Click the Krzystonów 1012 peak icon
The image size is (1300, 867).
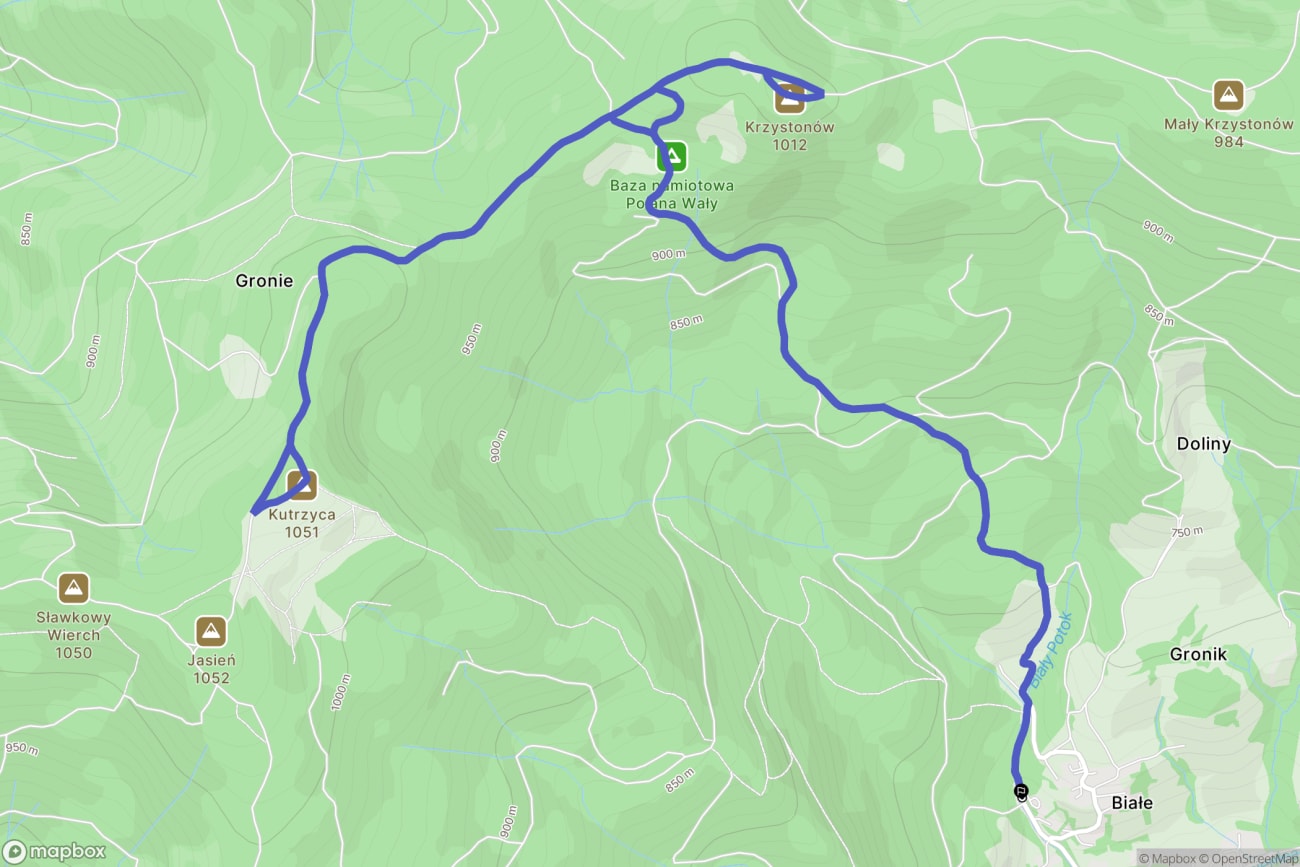[x=790, y=99]
